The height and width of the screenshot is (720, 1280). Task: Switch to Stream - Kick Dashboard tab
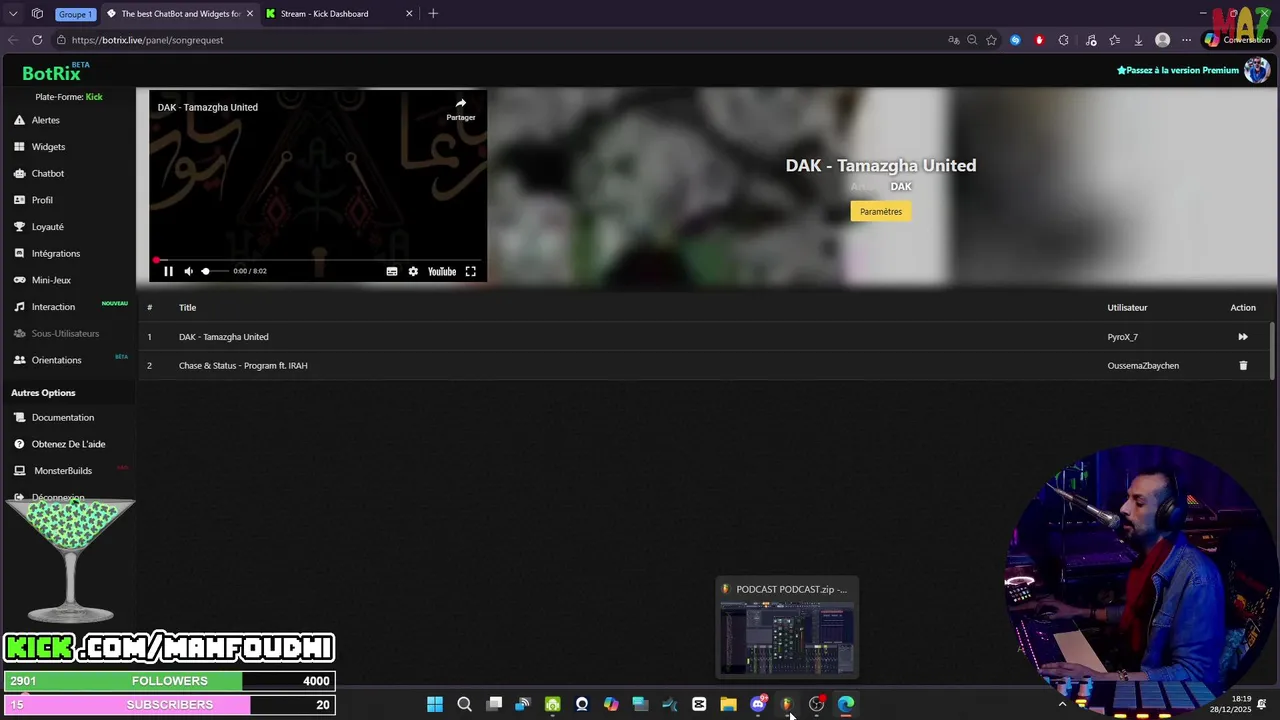pos(340,14)
